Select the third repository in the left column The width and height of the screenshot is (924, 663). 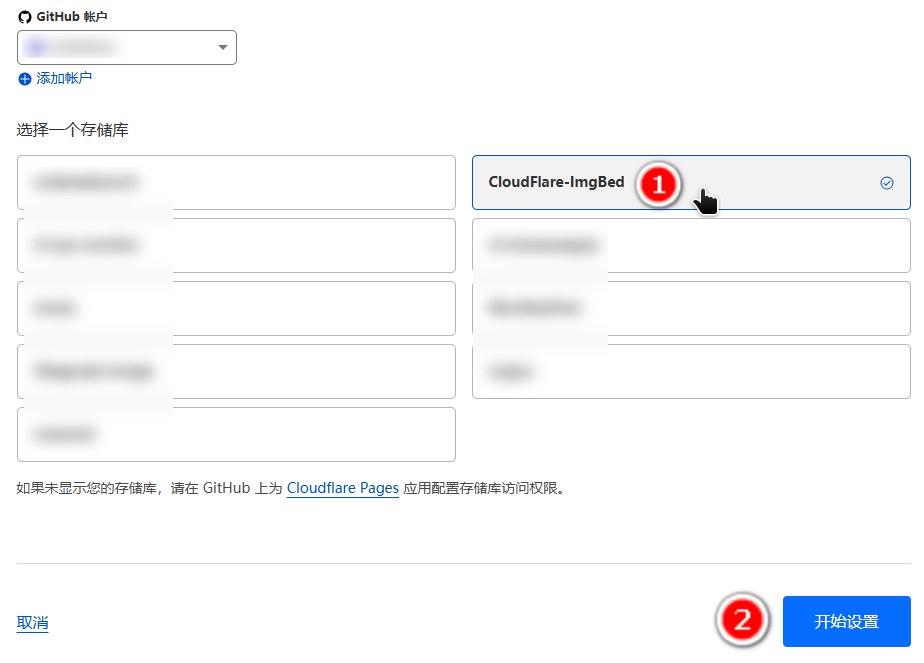(x=236, y=308)
